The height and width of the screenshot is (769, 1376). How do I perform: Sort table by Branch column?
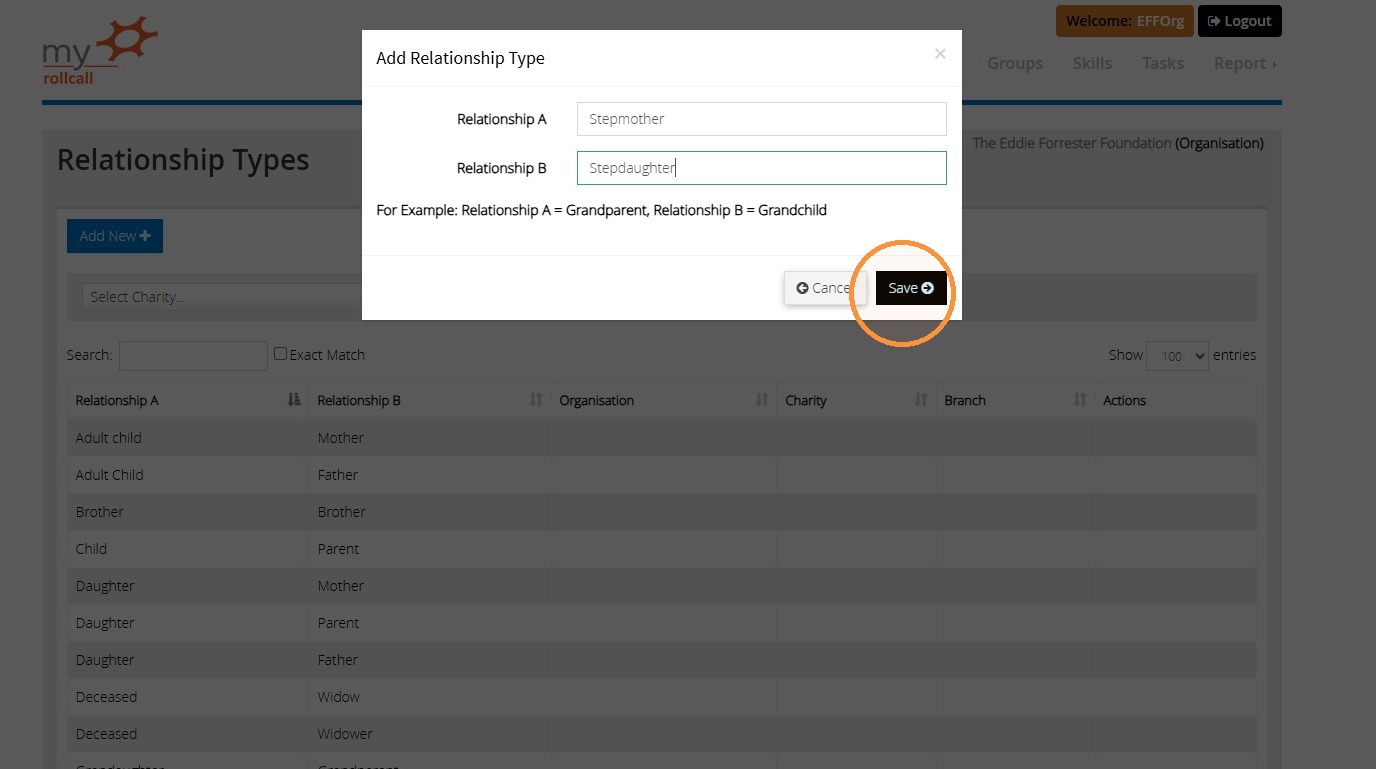tap(1015, 400)
